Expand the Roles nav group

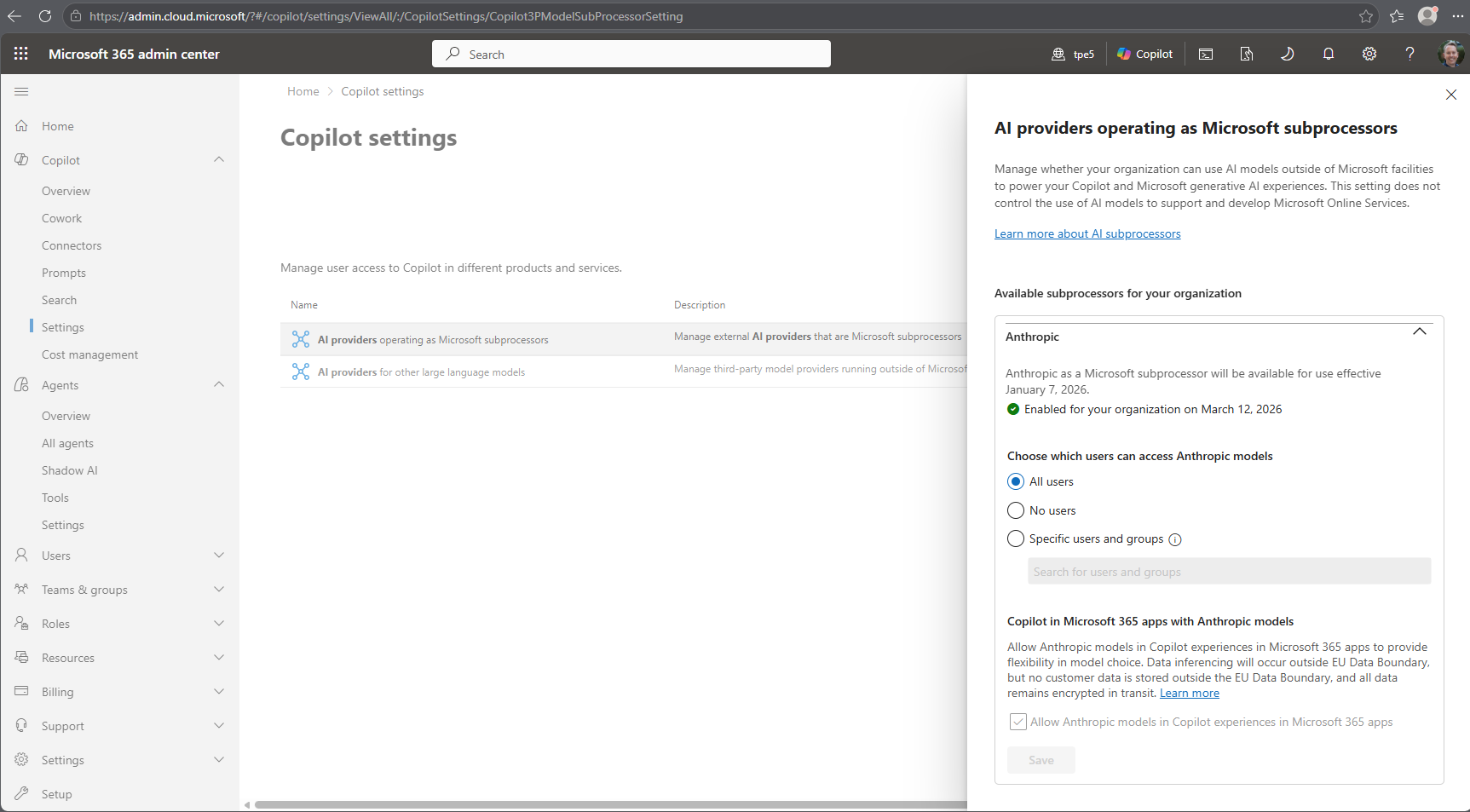pyautogui.click(x=219, y=624)
